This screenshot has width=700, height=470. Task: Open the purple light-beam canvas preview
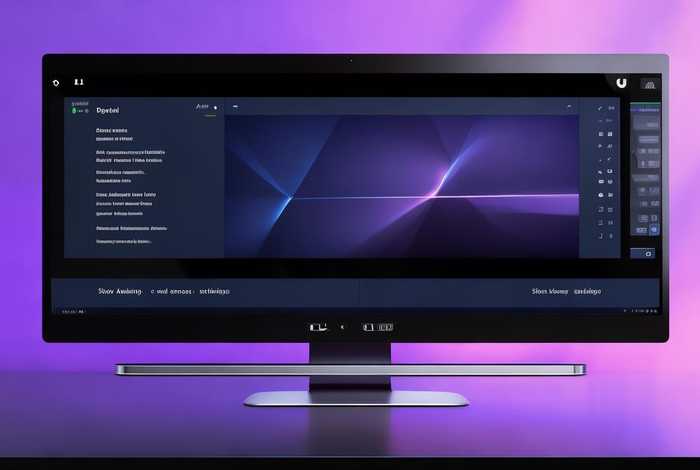click(402, 187)
